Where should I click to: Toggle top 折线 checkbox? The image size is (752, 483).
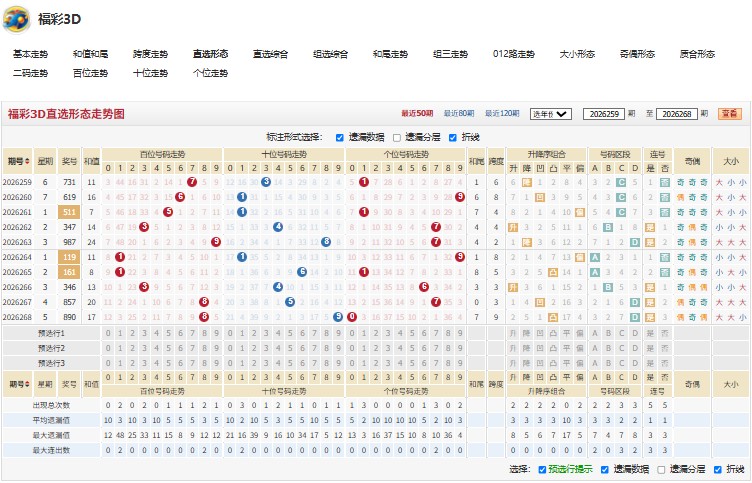[x=453, y=138]
